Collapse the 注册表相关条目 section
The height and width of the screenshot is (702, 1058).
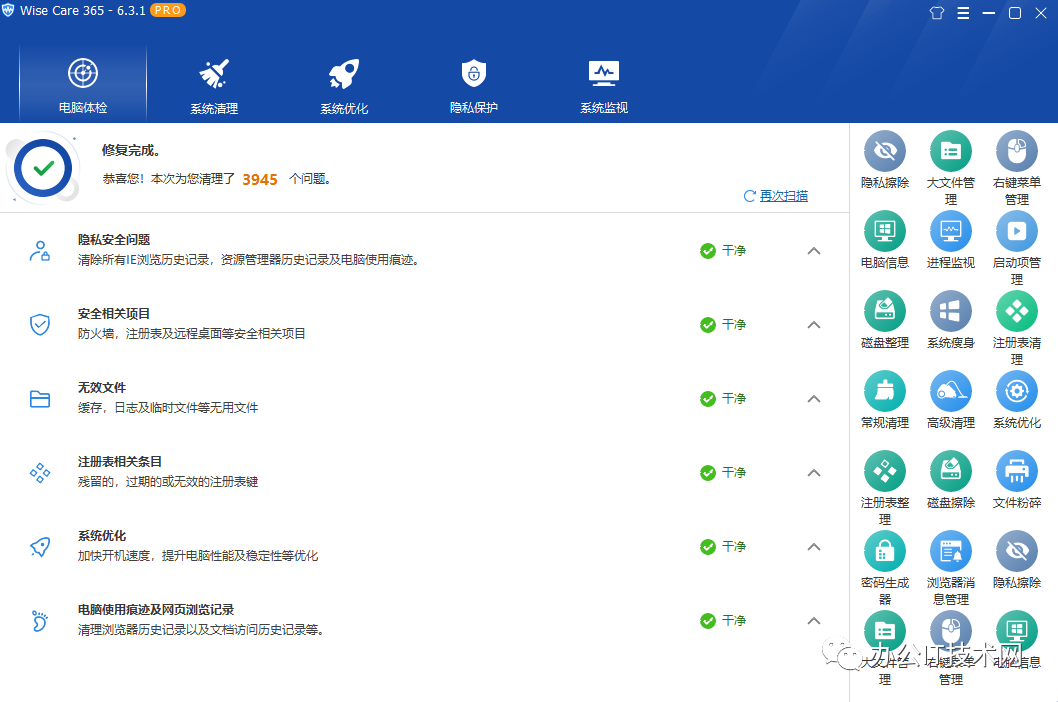coord(814,472)
